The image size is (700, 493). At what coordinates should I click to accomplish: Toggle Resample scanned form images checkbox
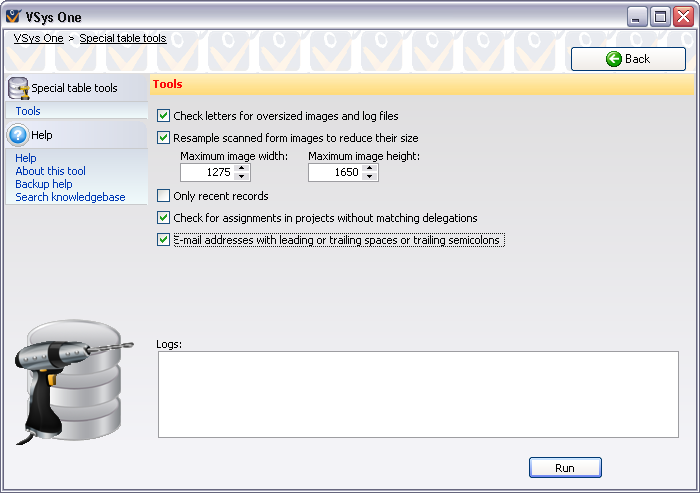163,138
